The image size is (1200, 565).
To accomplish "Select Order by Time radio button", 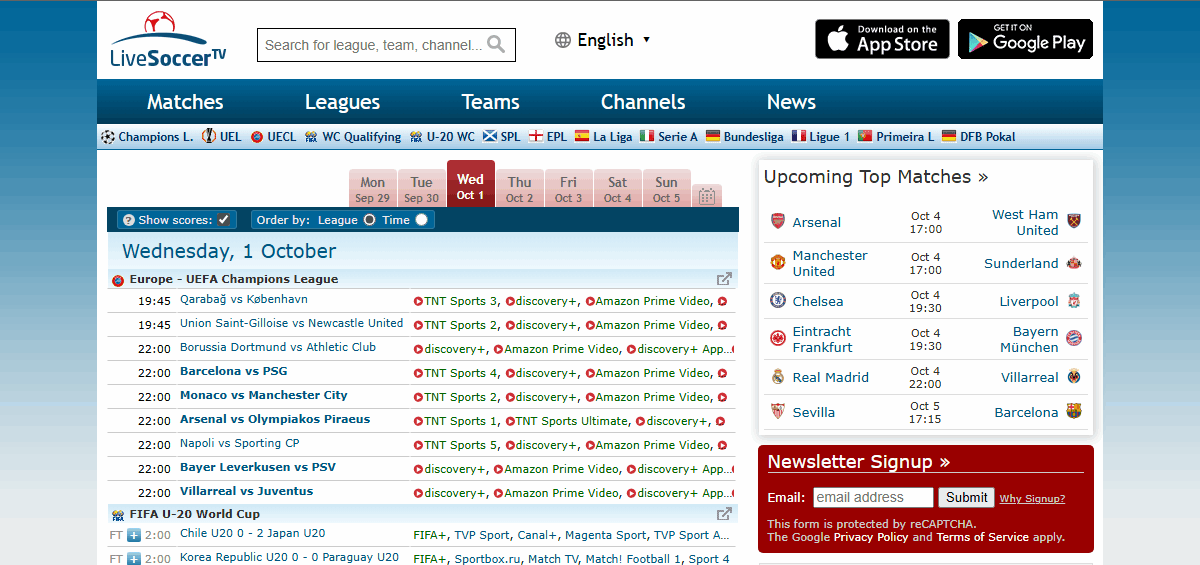I will [421, 220].
